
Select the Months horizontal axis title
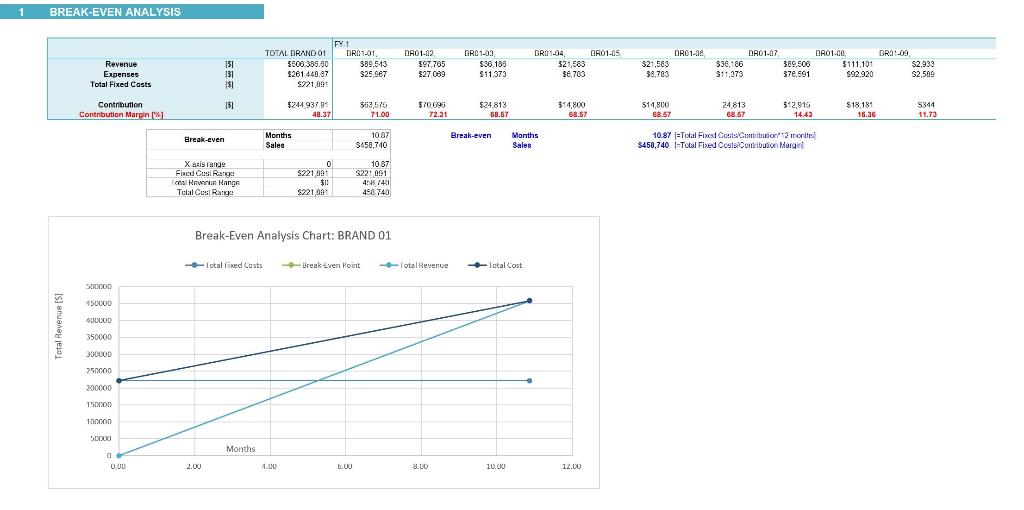(241, 449)
